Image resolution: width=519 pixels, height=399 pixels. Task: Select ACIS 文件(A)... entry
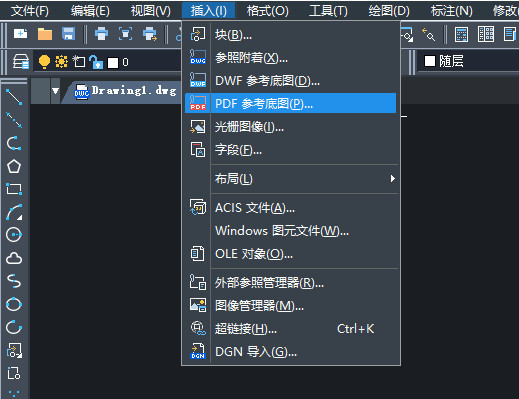pyautogui.click(x=290, y=208)
